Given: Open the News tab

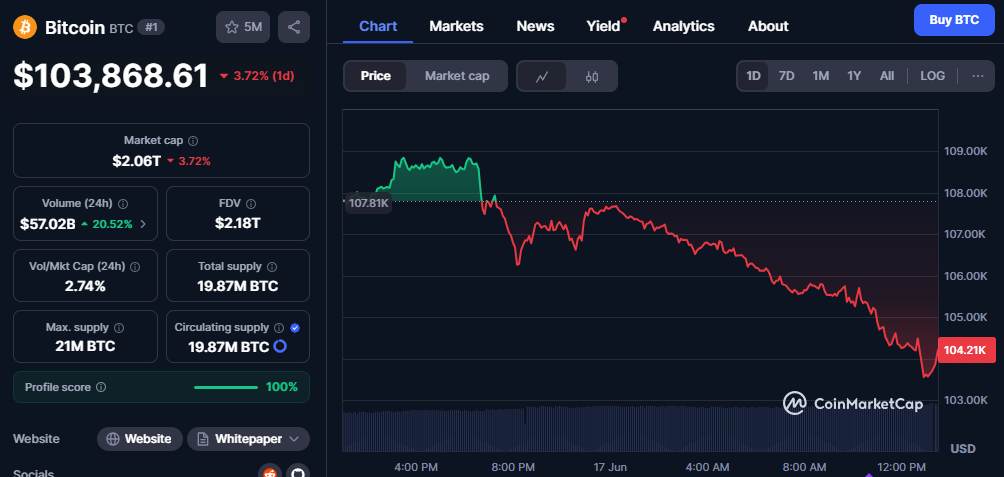Looking at the screenshot, I should [x=535, y=26].
